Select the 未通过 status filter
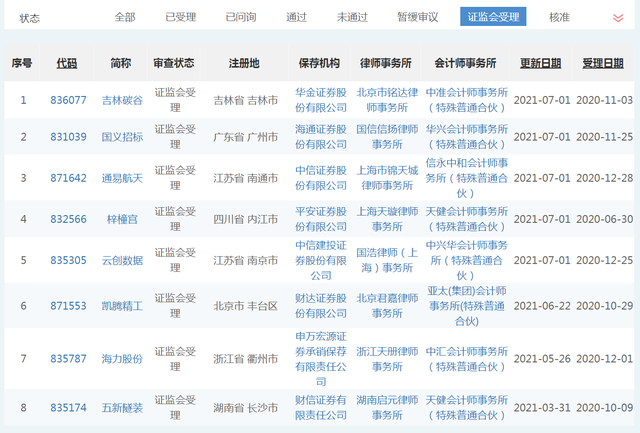This screenshot has width=640, height=433. (x=352, y=17)
